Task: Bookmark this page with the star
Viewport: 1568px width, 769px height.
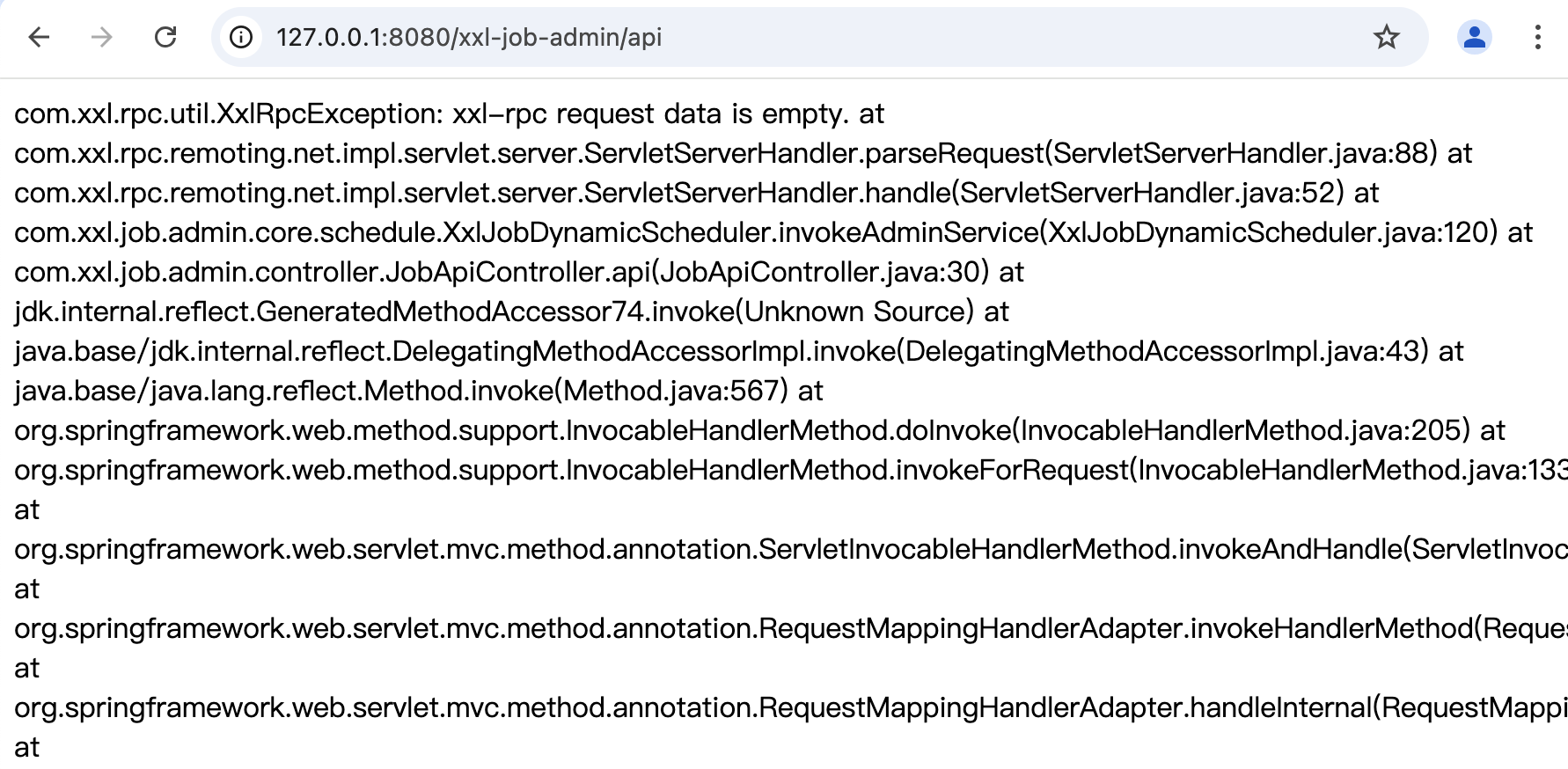Action: pos(1386,37)
